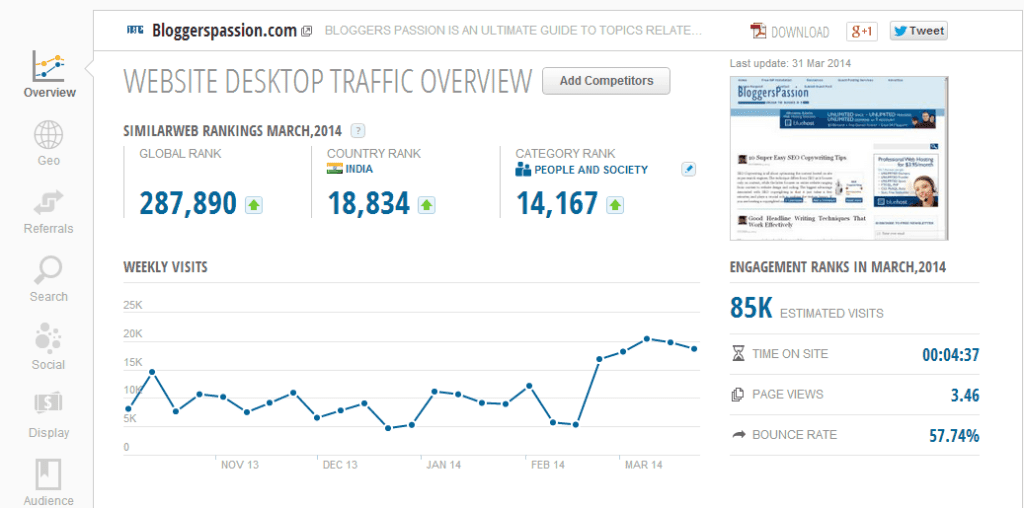Click the 14,167 category rank value
The height and width of the screenshot is (508, 1024).
[x=556, y=204]
